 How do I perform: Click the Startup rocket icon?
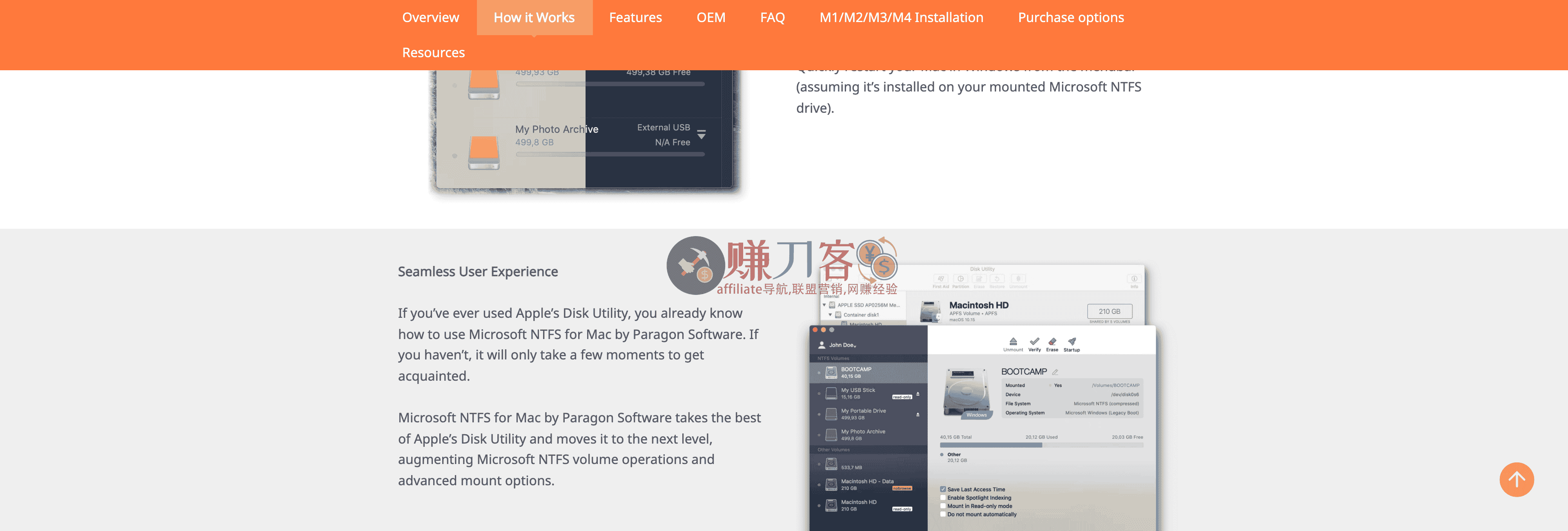coord(1071,341)
